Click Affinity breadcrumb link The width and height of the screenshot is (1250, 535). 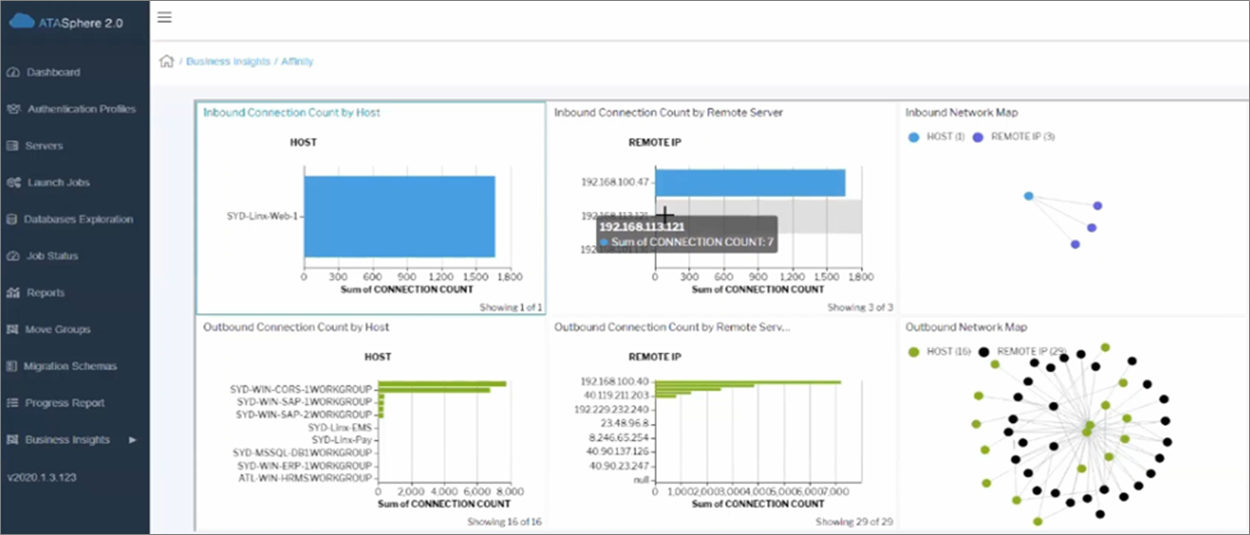pyautogui.click(x=297, y=61)
